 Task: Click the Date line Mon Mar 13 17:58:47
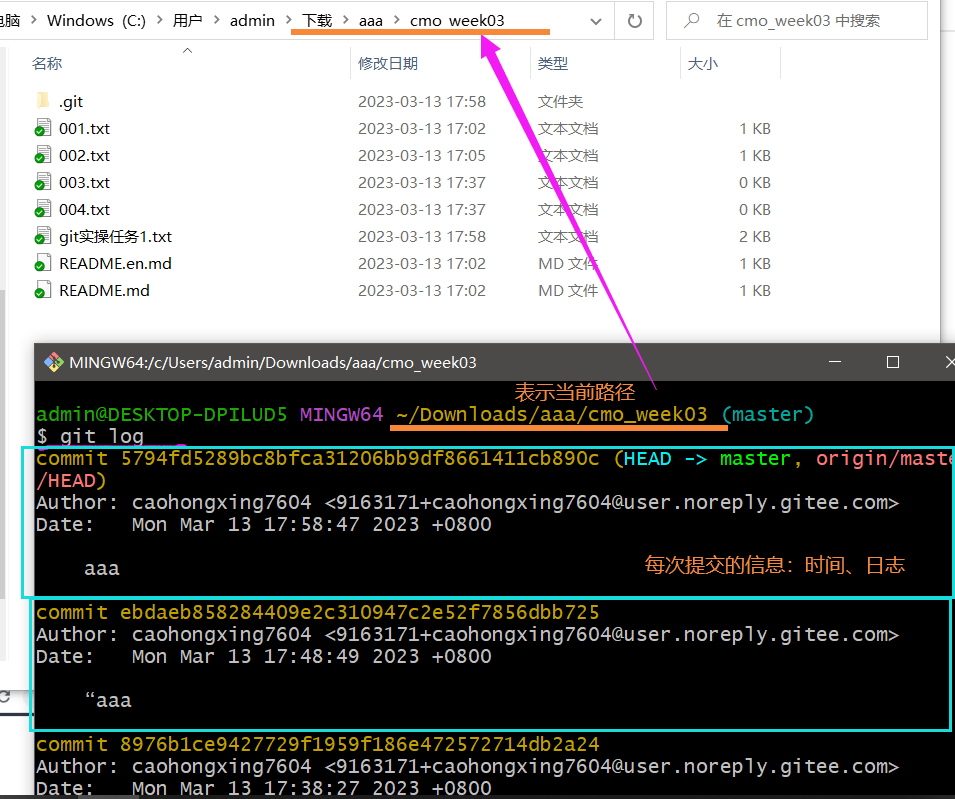click(x=264, y=524)
